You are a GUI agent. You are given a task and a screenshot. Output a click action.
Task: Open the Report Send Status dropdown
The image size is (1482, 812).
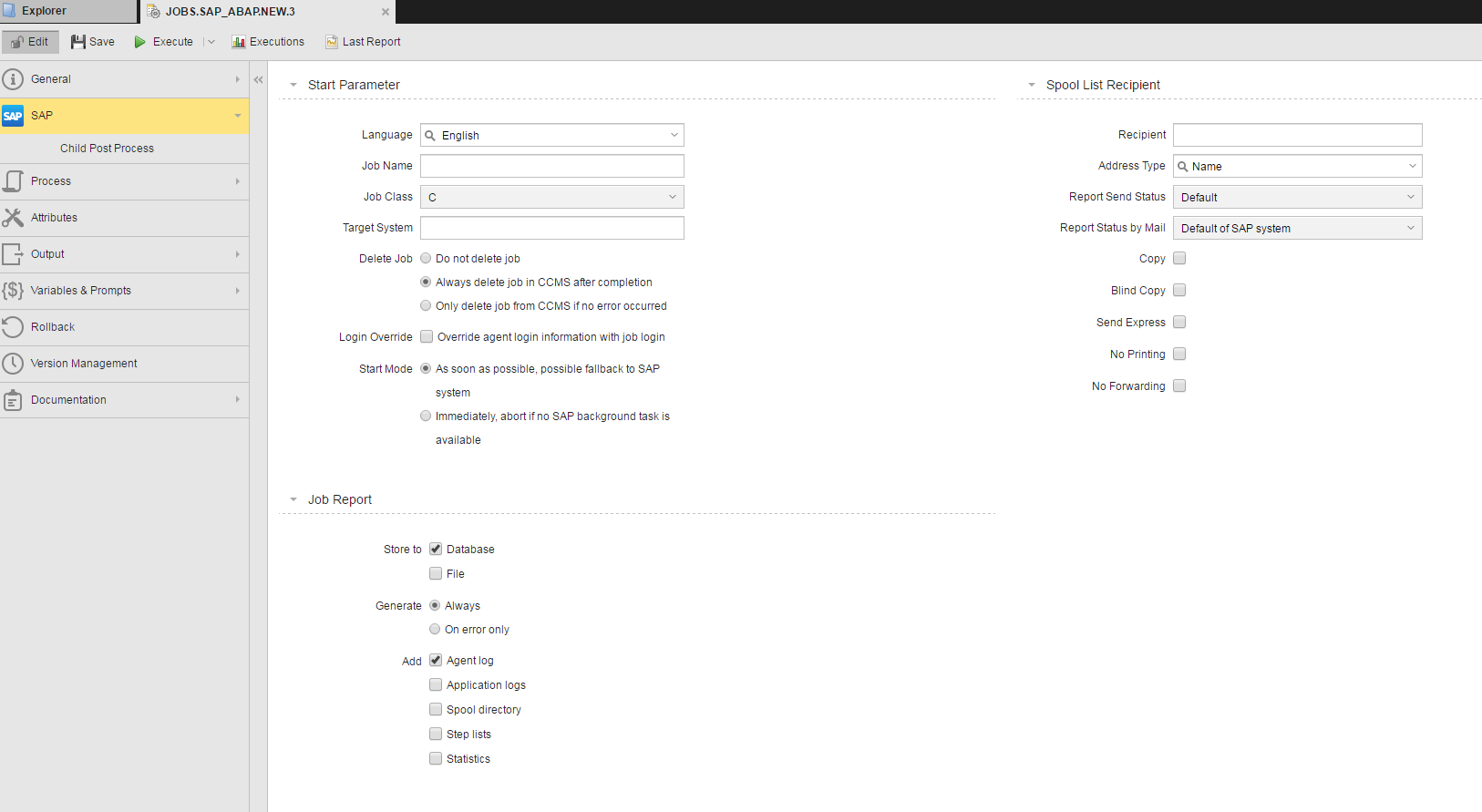tap(1297, 198)
